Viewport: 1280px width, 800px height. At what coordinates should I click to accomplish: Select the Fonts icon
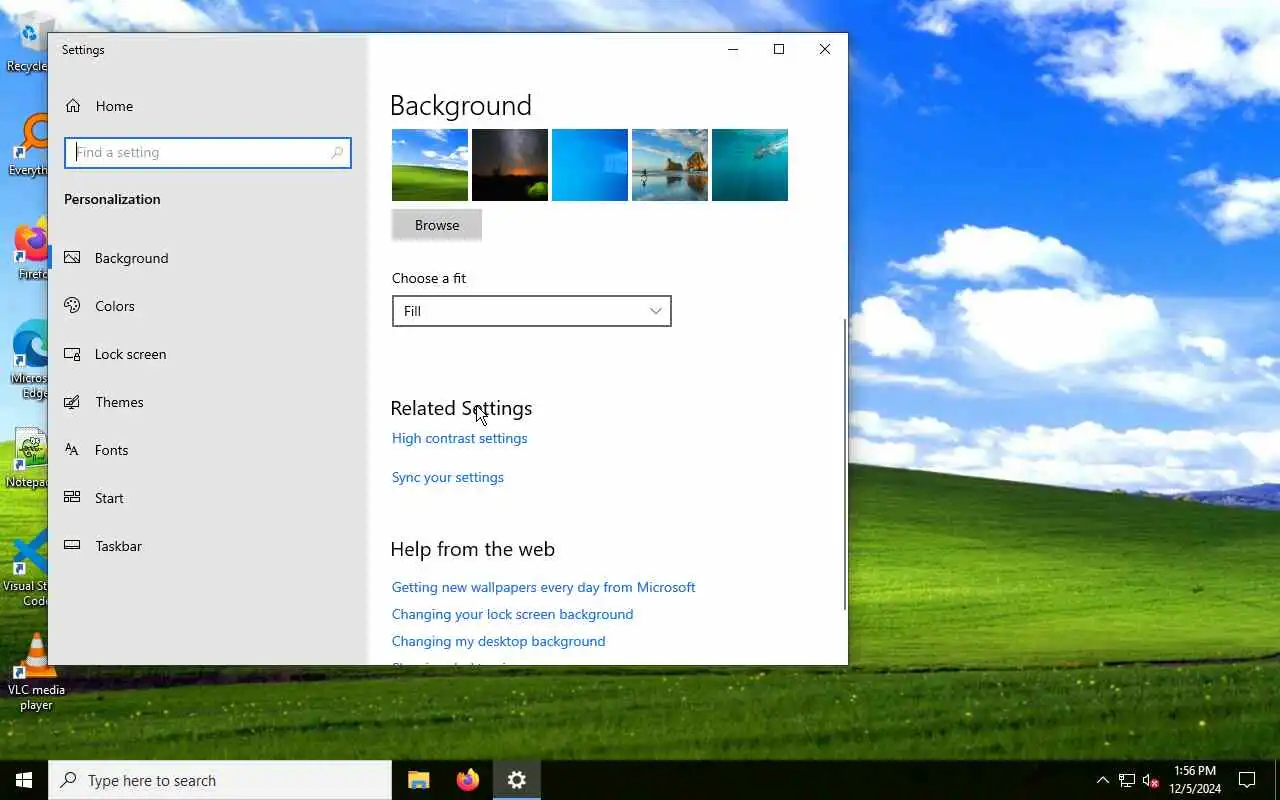pyautogui.click(x=72, y=450)
